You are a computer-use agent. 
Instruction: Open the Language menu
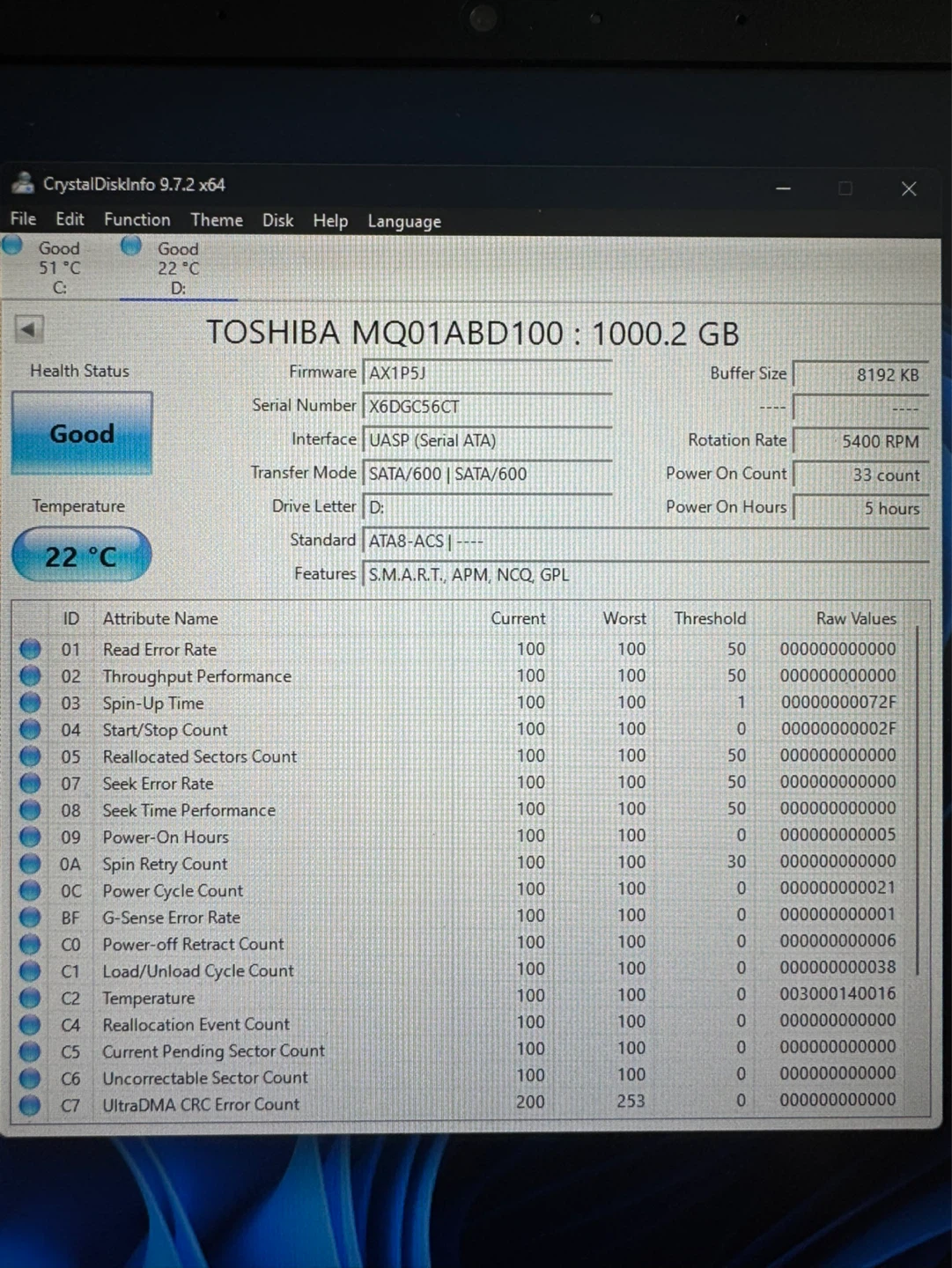pos(404,222)
